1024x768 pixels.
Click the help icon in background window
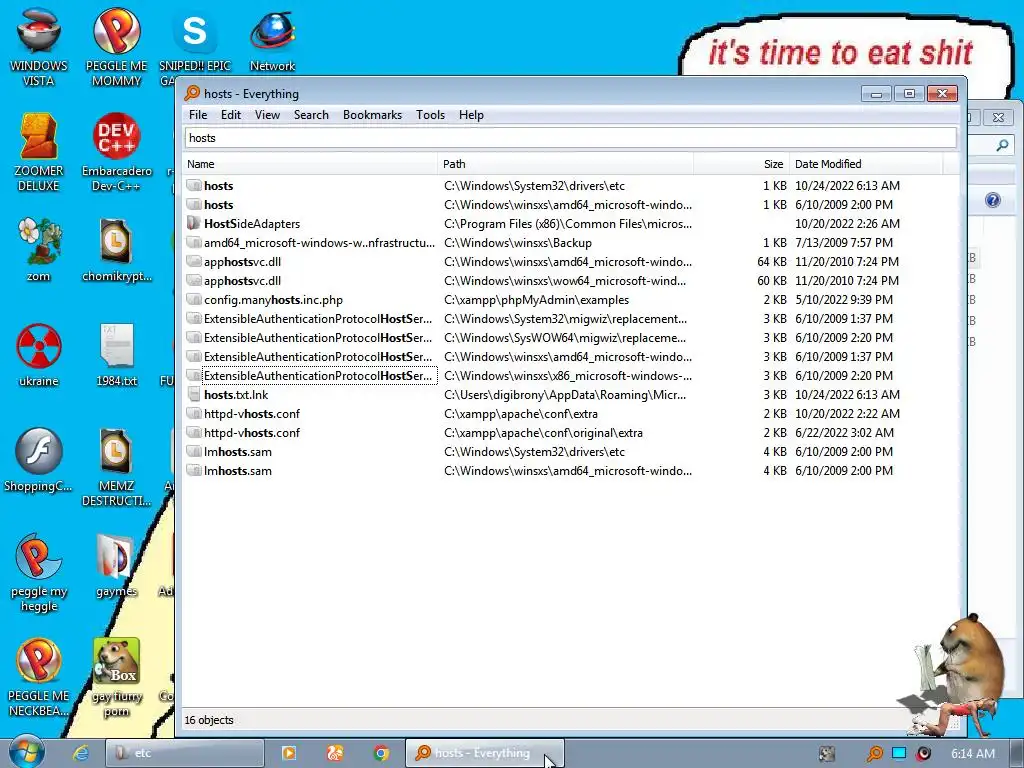click(x=993, y=200)
